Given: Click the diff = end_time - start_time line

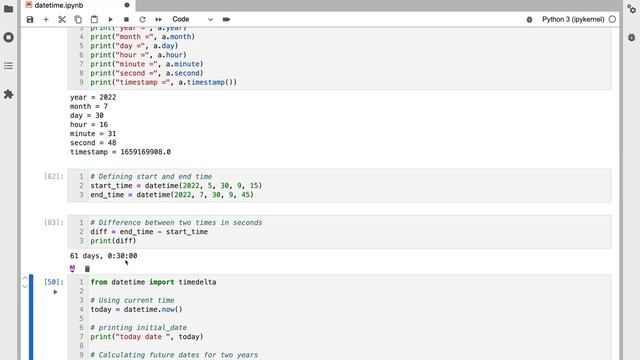Looking at the screenshot, I should (149, 231).
